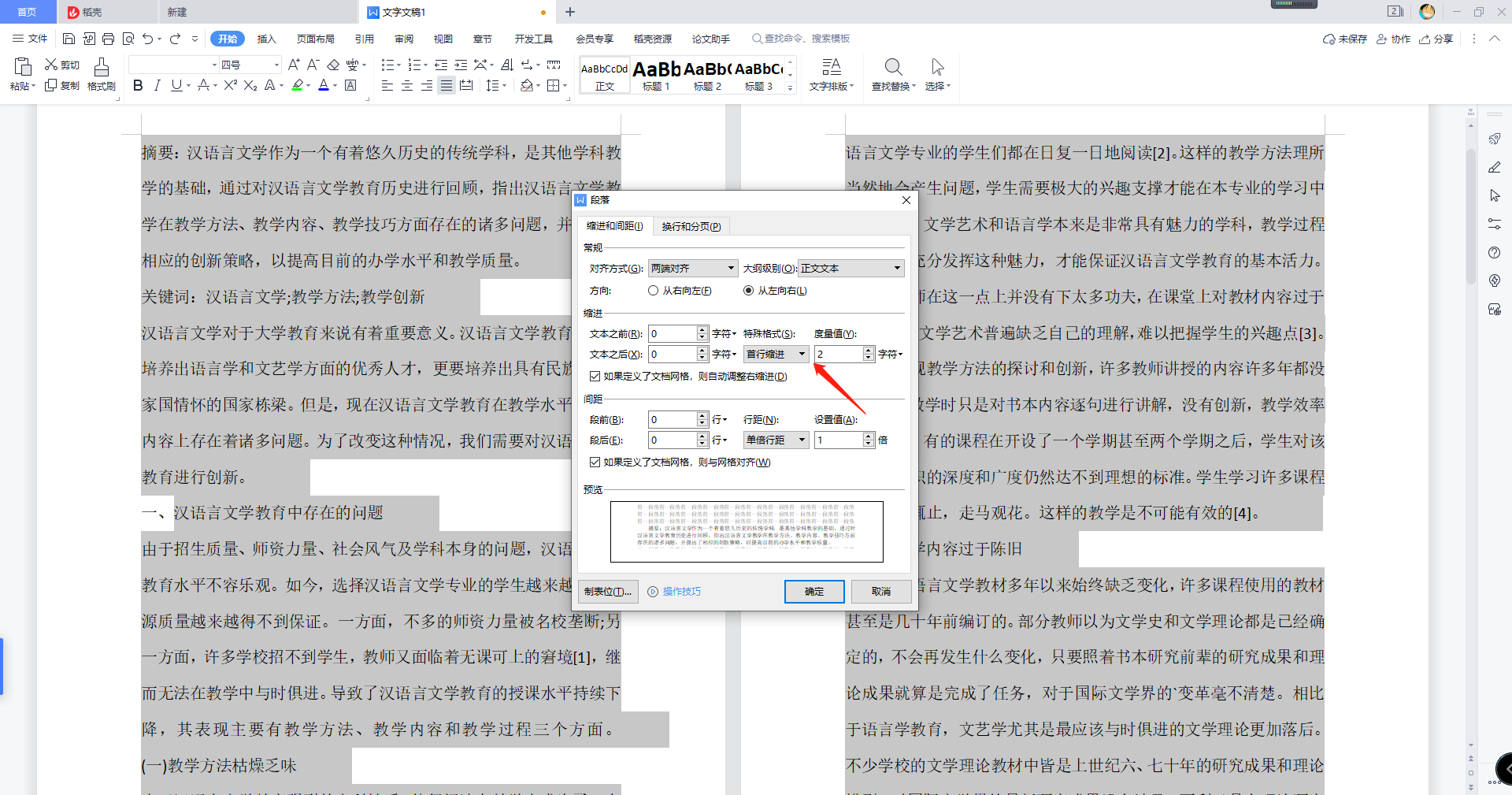Click the 分享 share button
1512x795 pixels.
click(x=1436, y=39)
